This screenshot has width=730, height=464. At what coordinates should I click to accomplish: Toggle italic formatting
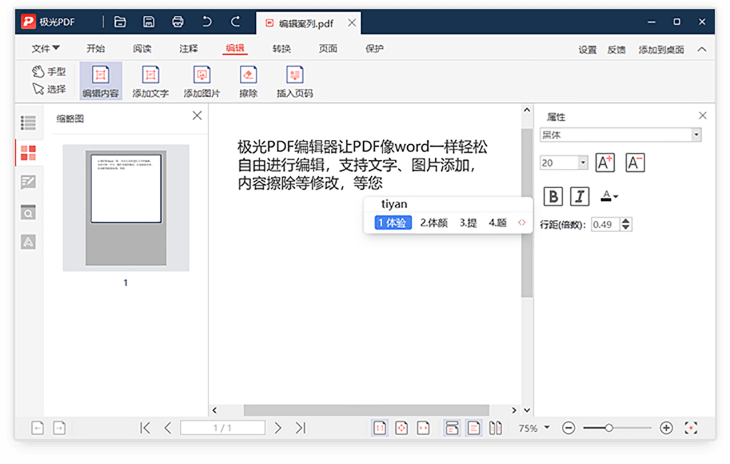[580, 196]
